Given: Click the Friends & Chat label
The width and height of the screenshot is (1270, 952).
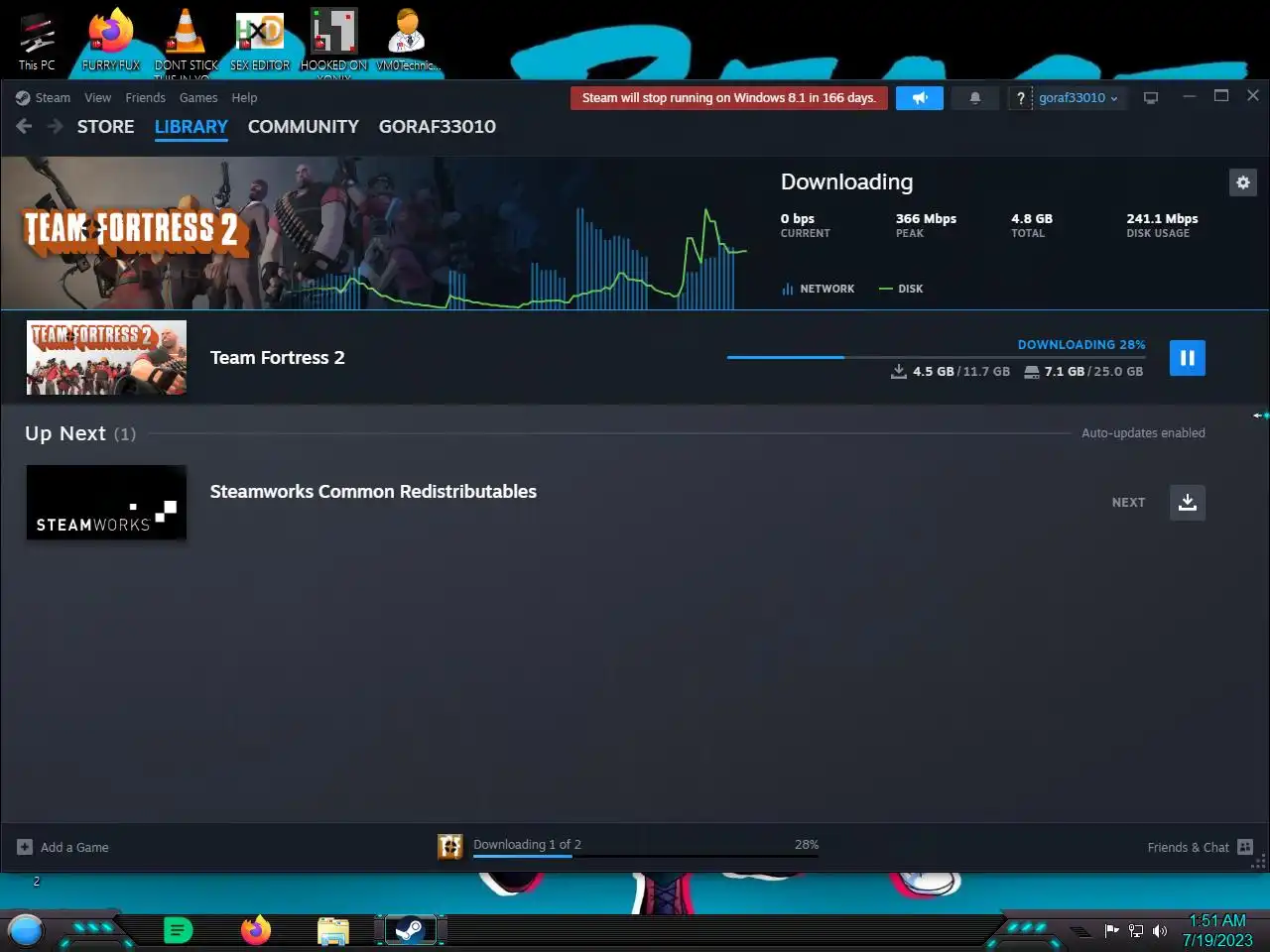Looking at the screenshot, I should pyautogui.click(x=1188, y=847).
